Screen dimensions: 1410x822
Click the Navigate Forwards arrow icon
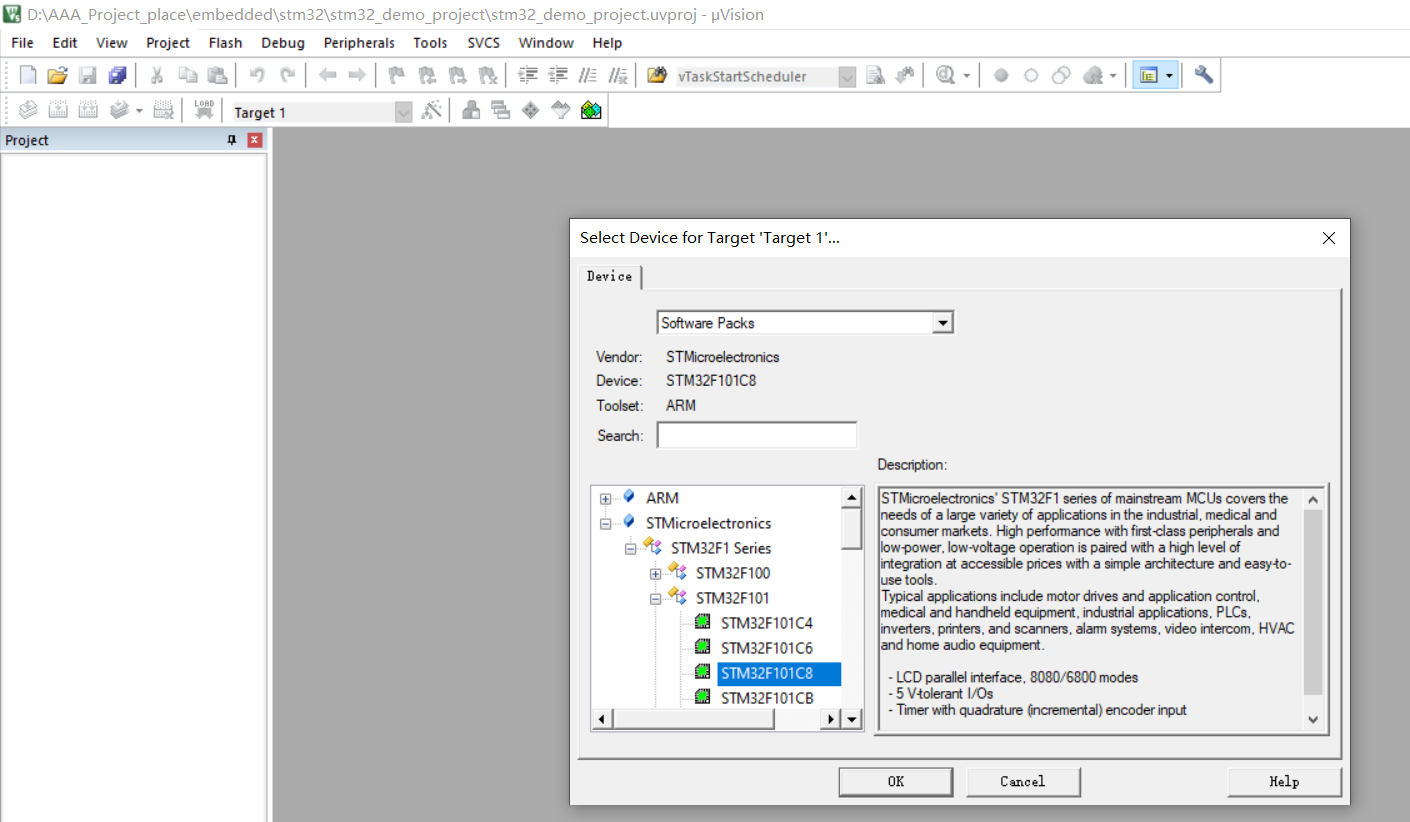coord(357,76)
